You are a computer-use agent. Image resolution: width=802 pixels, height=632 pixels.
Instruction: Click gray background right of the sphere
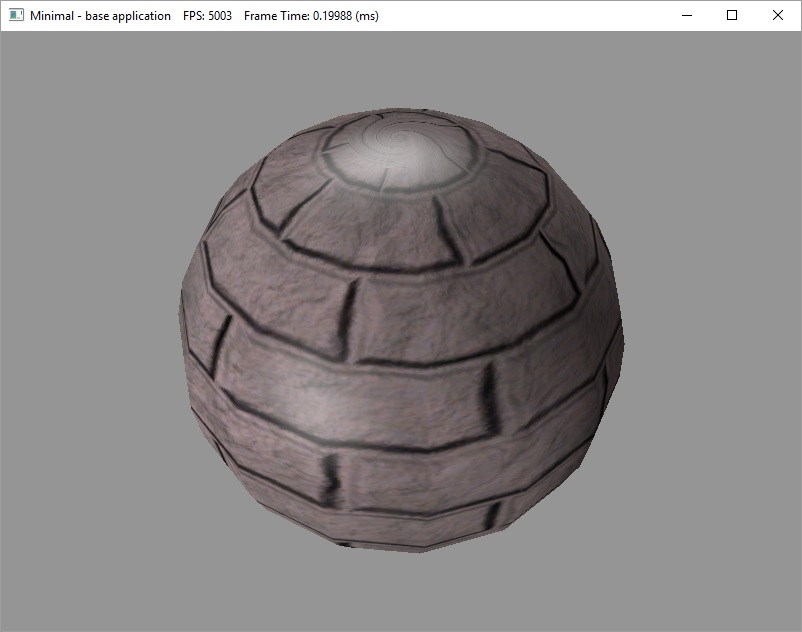point(710,330)
